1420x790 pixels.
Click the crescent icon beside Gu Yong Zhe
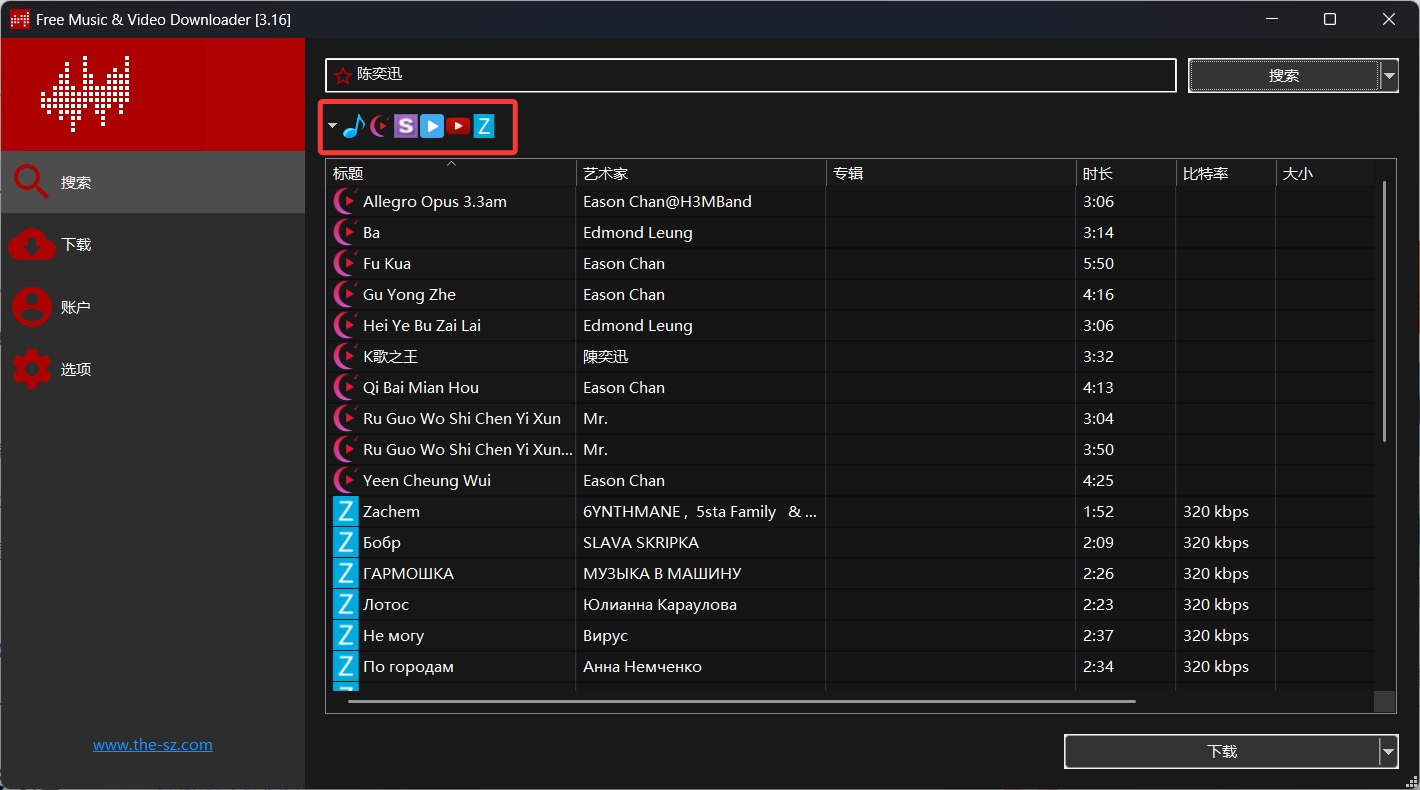(345, 295)
